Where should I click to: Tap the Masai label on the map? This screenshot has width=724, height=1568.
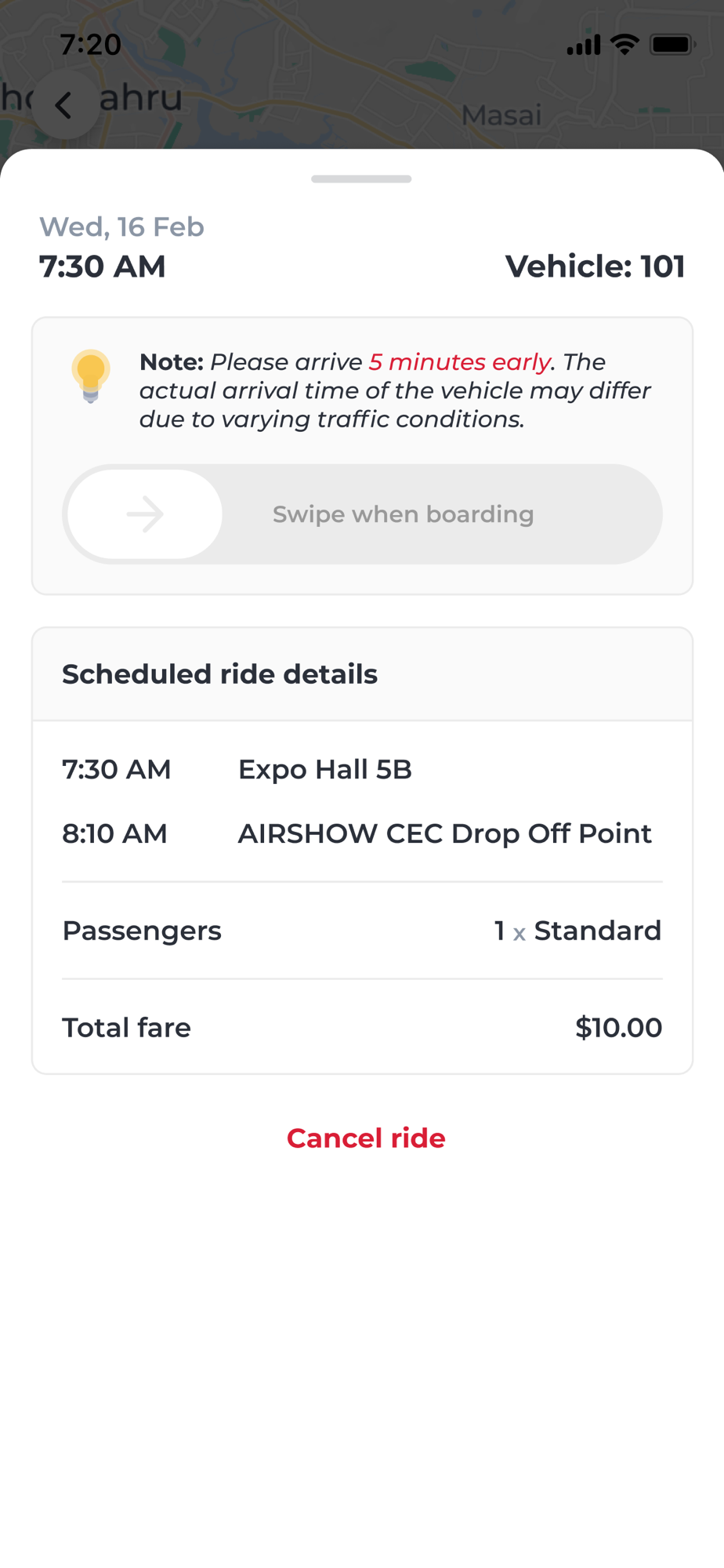point(501,115)
